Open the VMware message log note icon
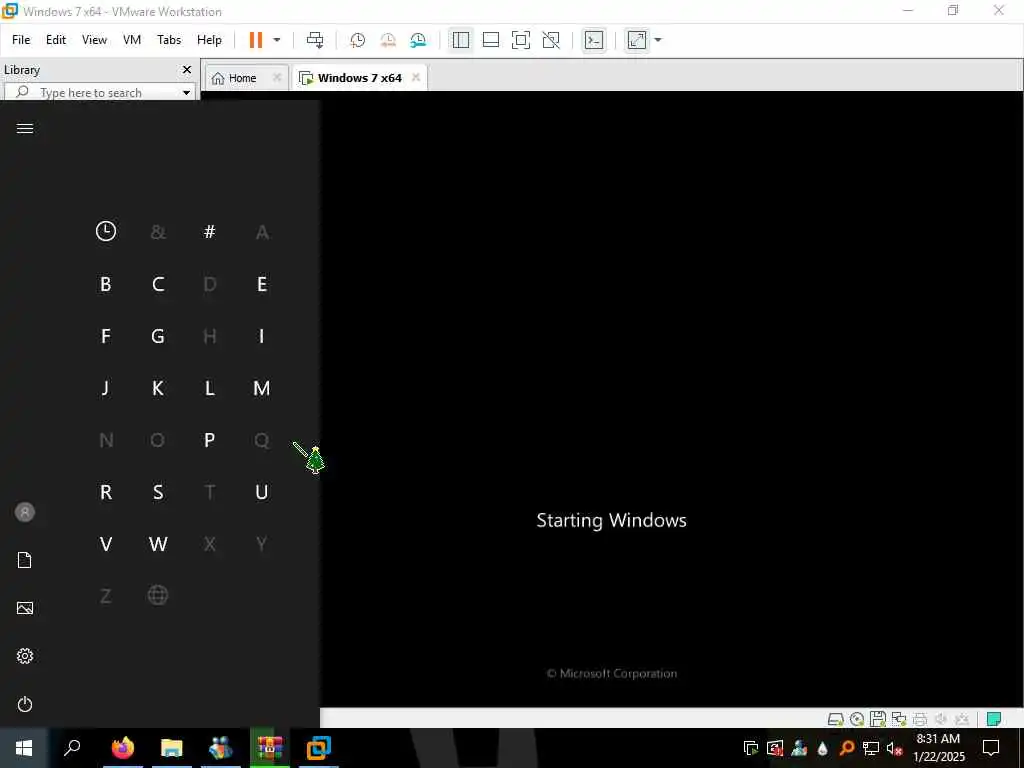This screenshot has height=768, width=1024. (993, 719)
